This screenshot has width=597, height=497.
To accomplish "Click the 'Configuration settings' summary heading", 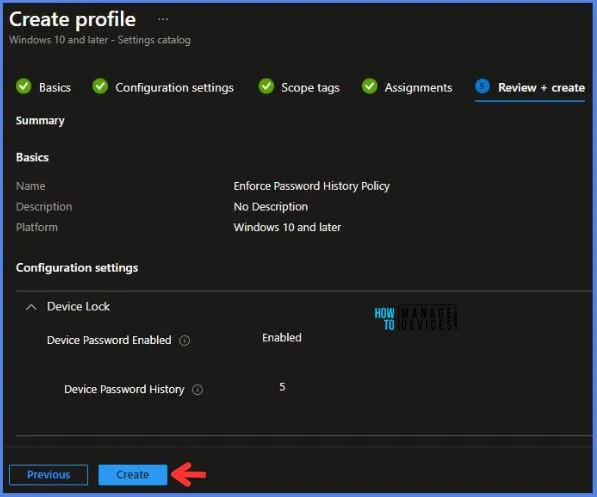I will point(77,268).
